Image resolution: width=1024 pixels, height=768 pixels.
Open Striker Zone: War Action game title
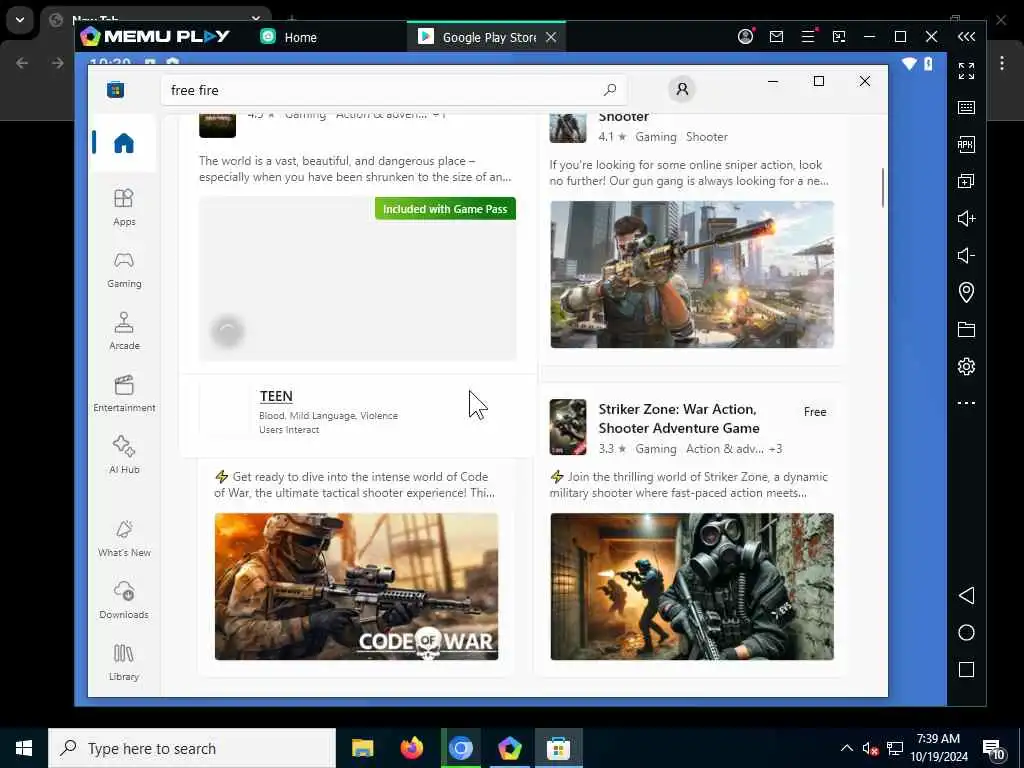tap(679, 419)
